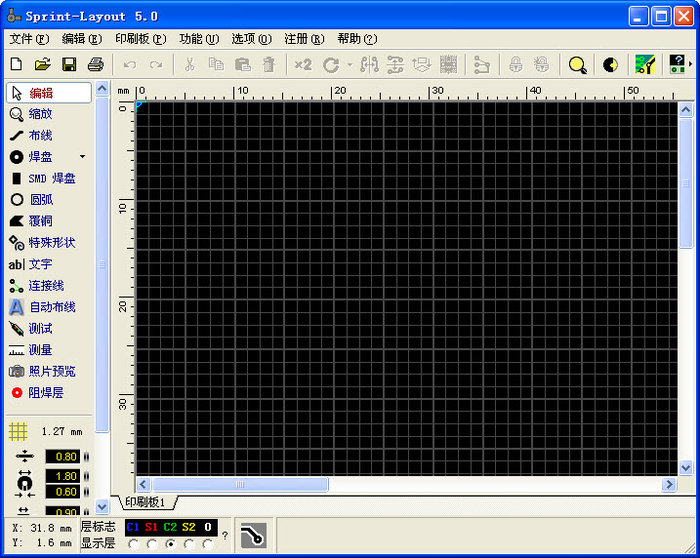Click the 1.80 pad outer size field
Viewport: 700px width, 558px height.
(x=63, y=476)
